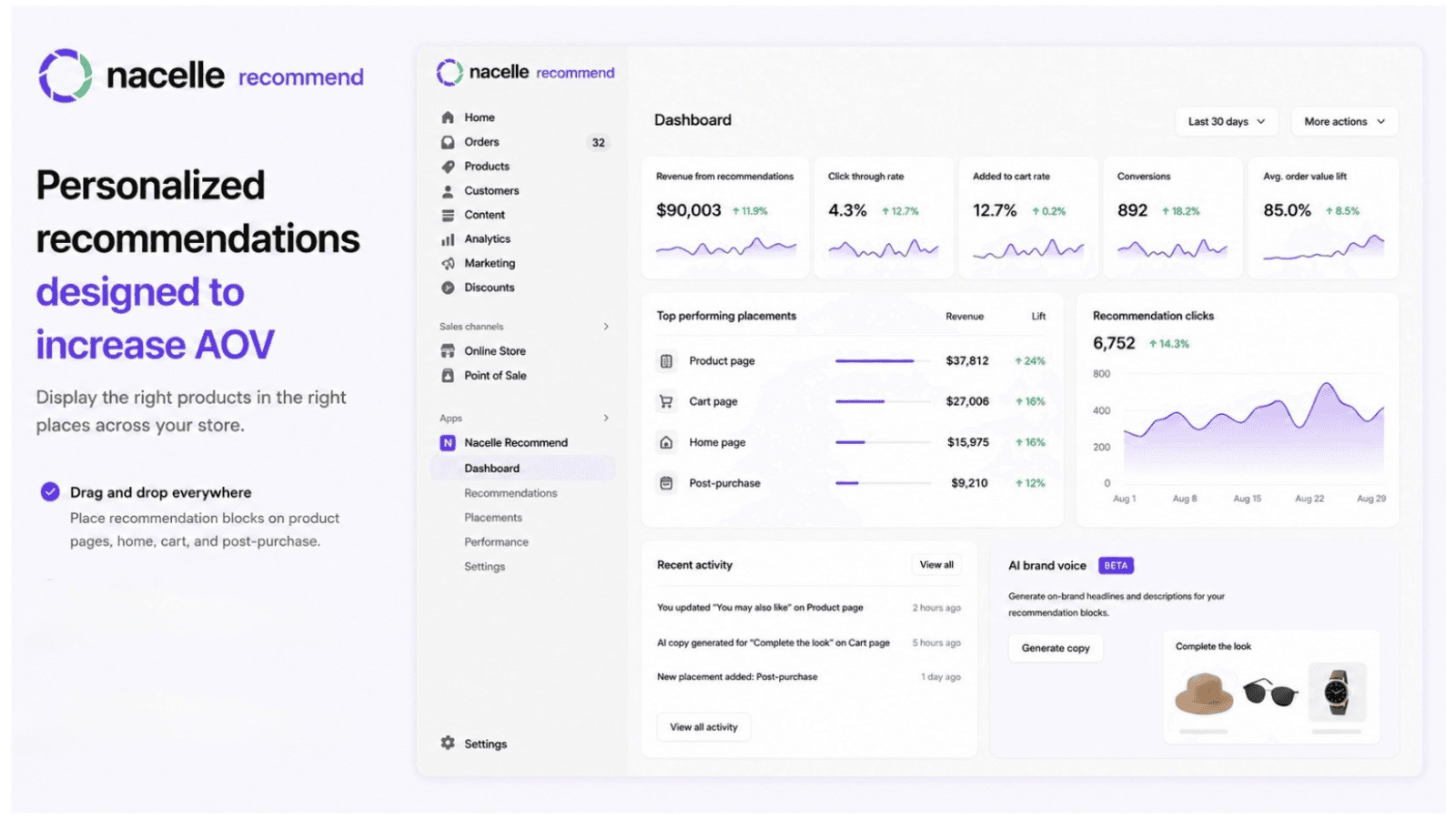This screenshot has width=1456, height=819.
Task: Click the Customers person icon
Action: click(448, 191)
